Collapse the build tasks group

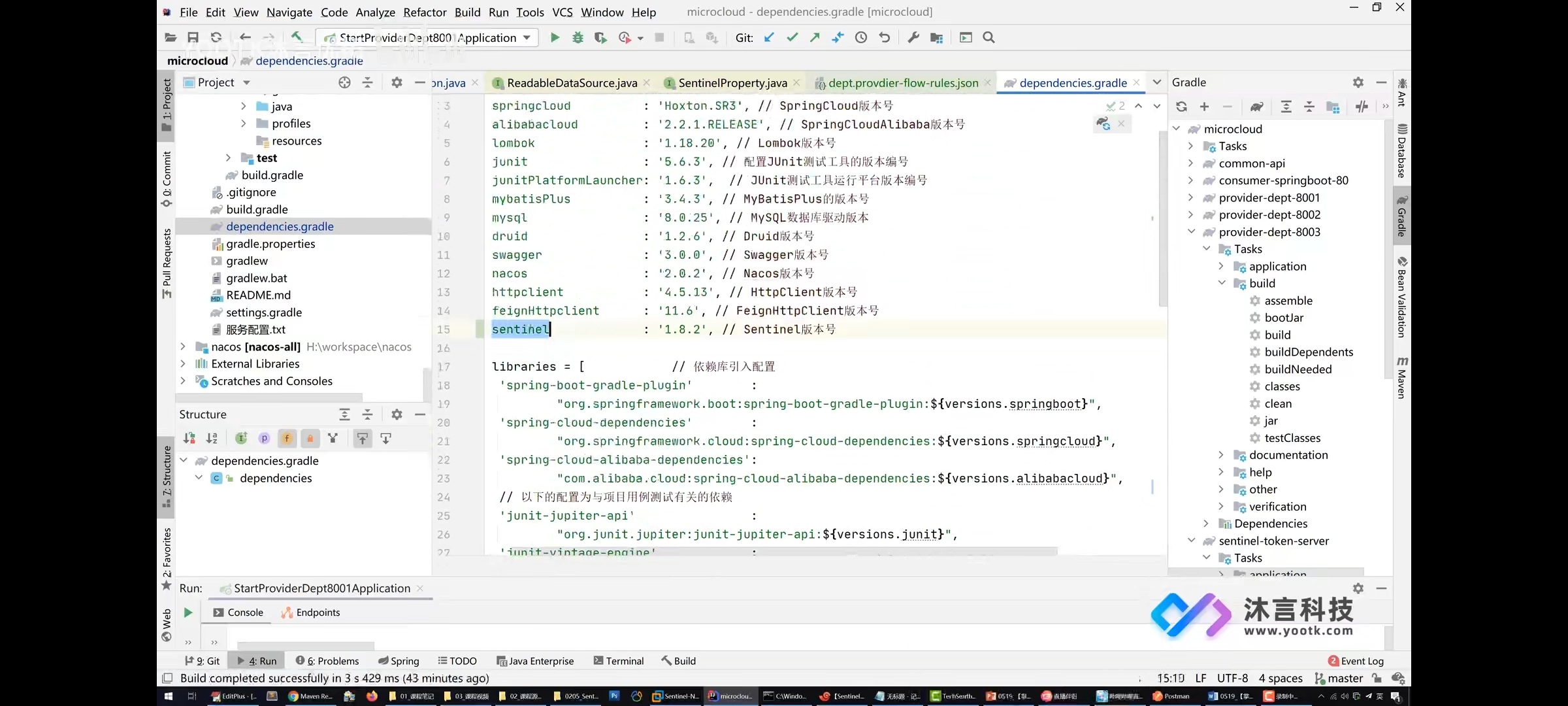[x=1221, y=283]
